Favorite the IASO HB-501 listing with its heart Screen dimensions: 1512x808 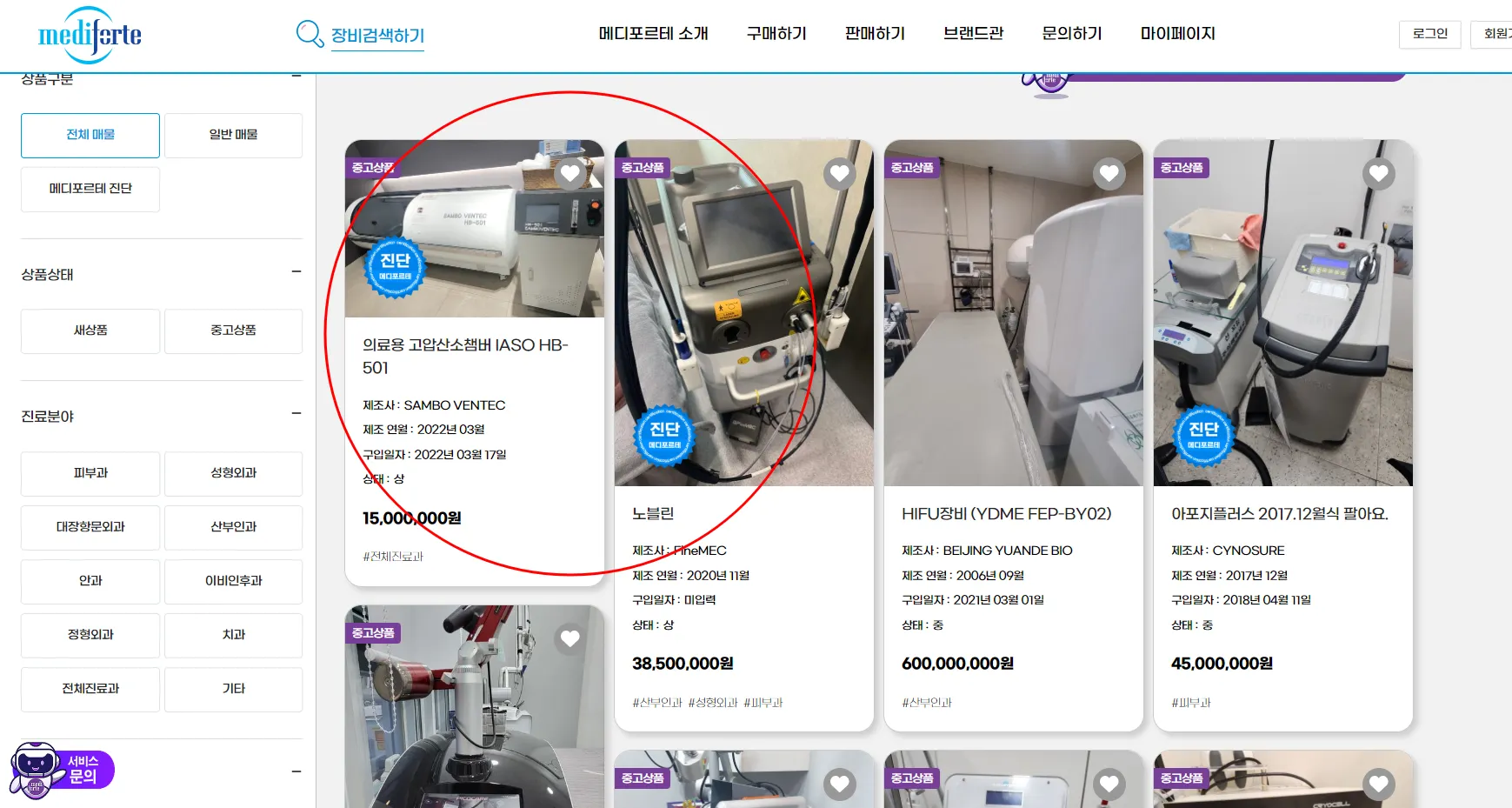(x=570, y=173)
